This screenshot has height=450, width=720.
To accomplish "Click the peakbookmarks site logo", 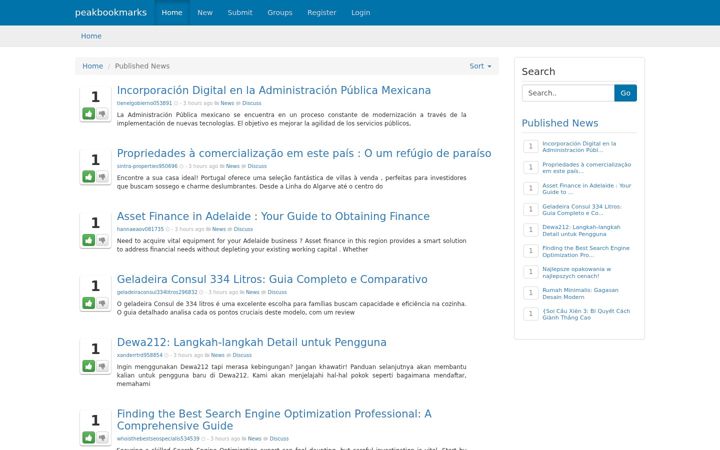I will click(111, 12).
